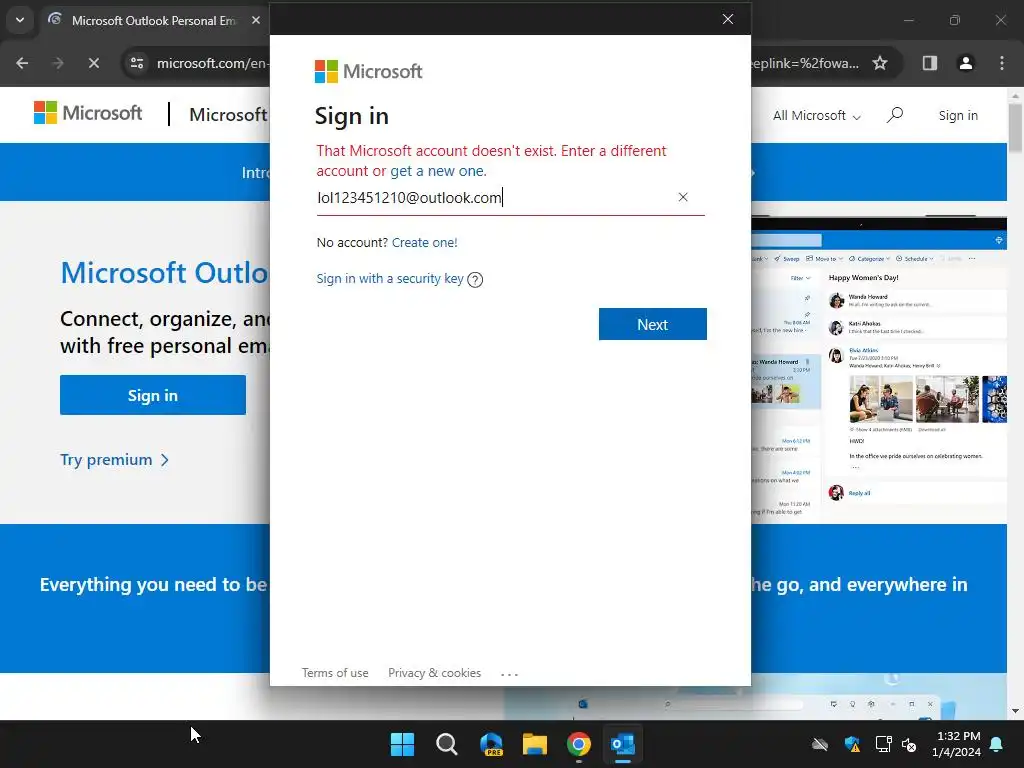1024x768 pixels.
Task: Stop loading the page in Chrome
Action: pos(93,63)
